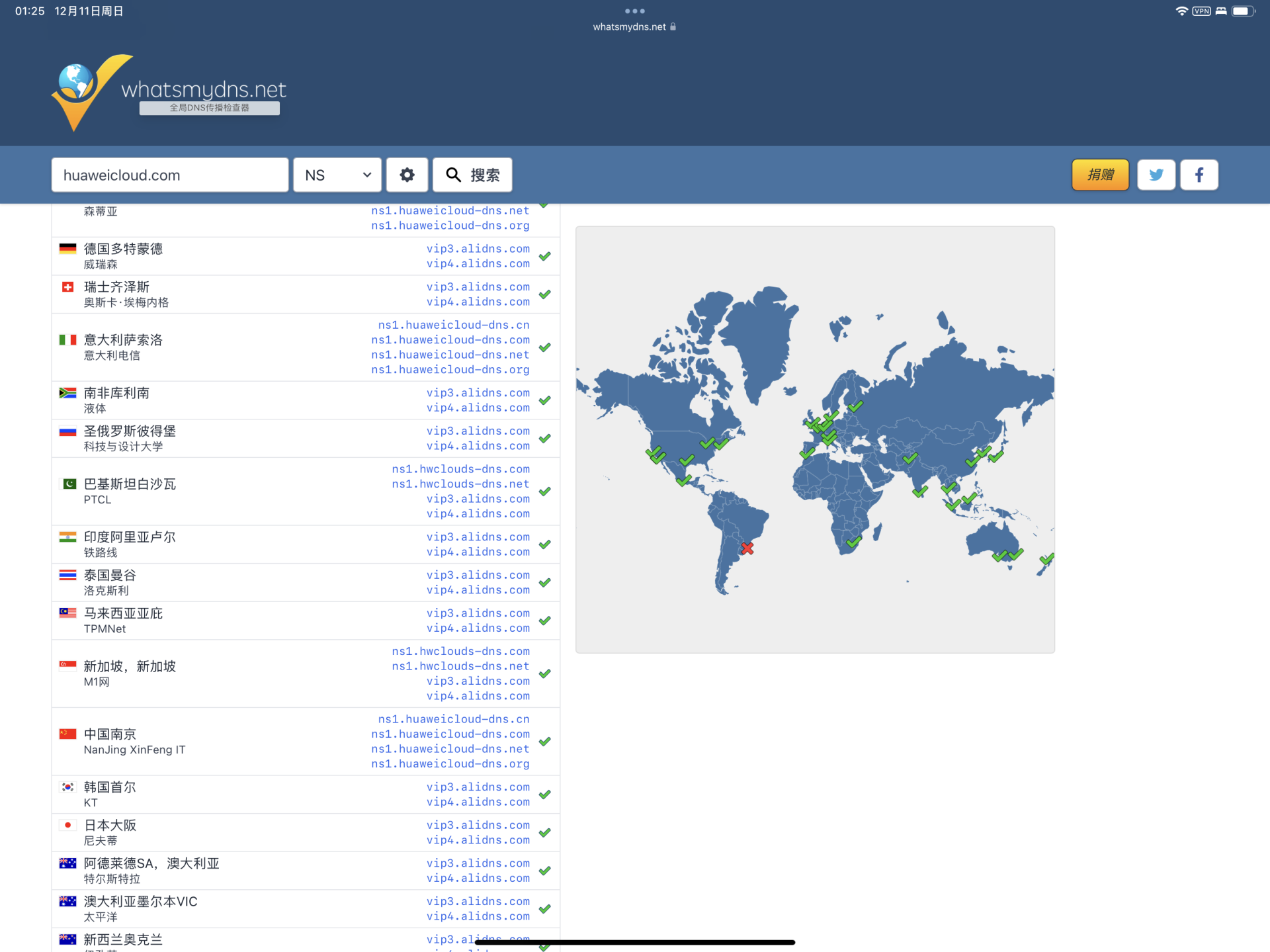Click the 捐赠 donate button

click(x=1101, y=175)
